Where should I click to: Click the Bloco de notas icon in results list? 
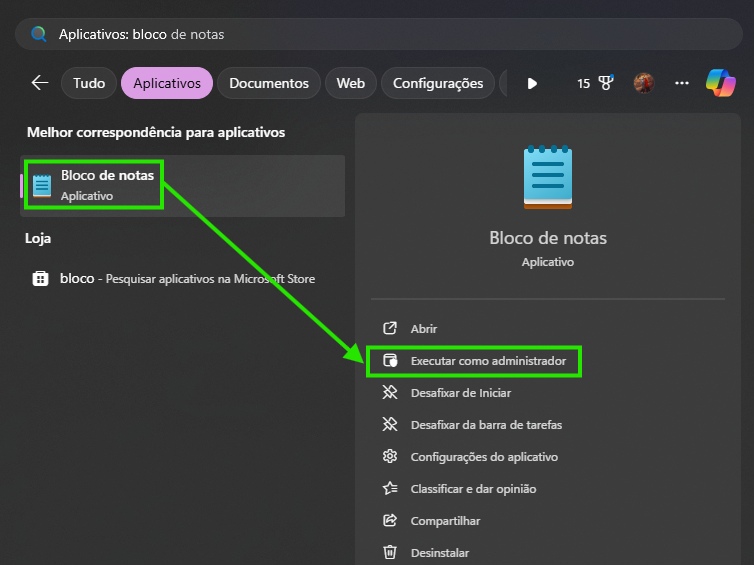coord(42,186)
